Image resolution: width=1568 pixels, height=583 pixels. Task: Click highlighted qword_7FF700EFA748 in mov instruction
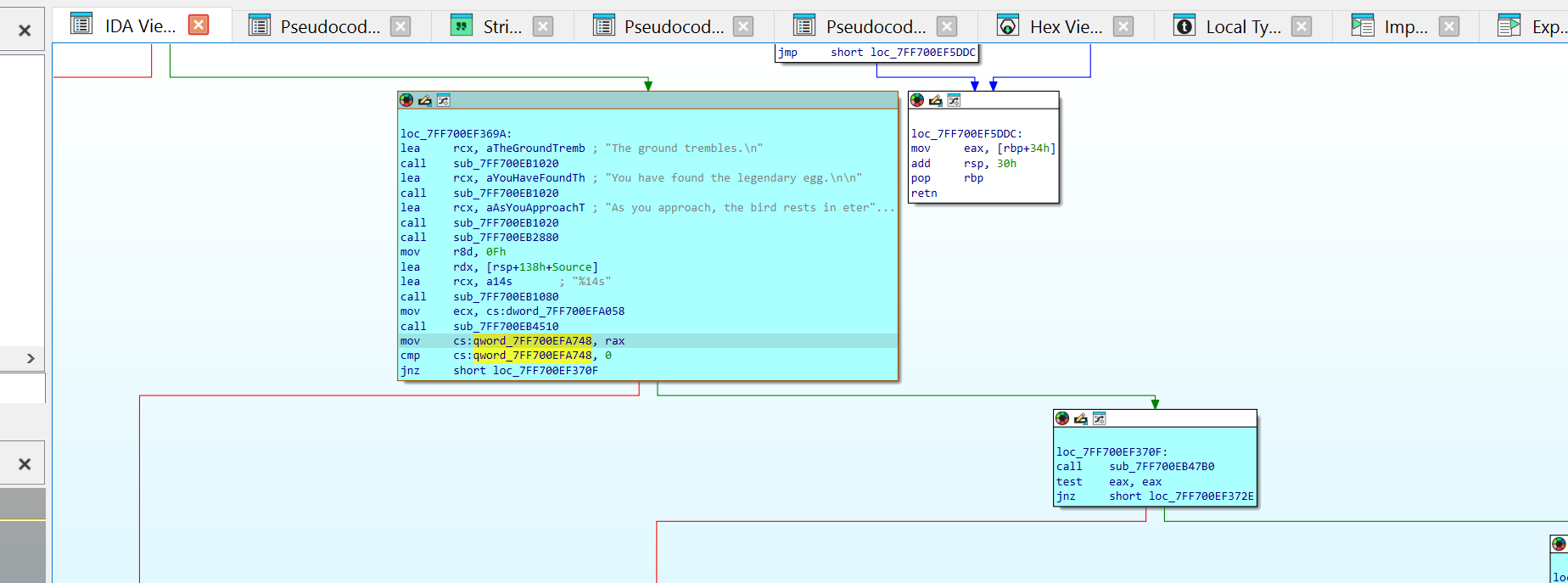[532, 341]
